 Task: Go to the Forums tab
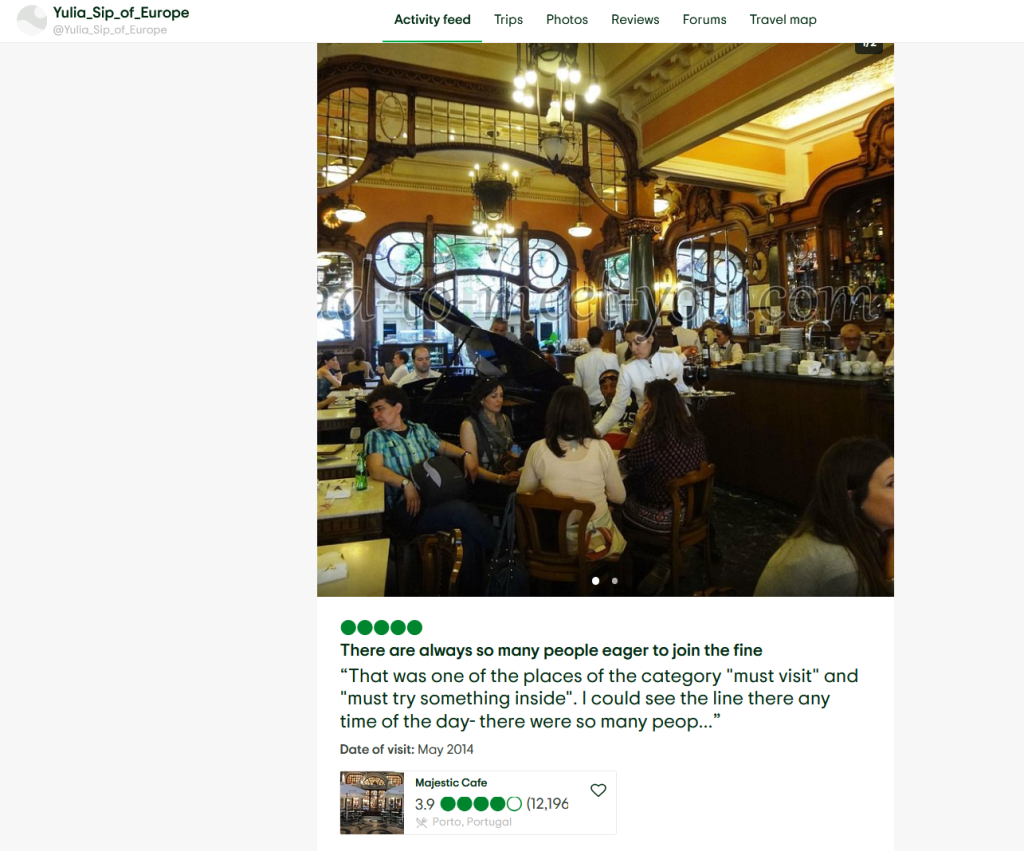704,20
